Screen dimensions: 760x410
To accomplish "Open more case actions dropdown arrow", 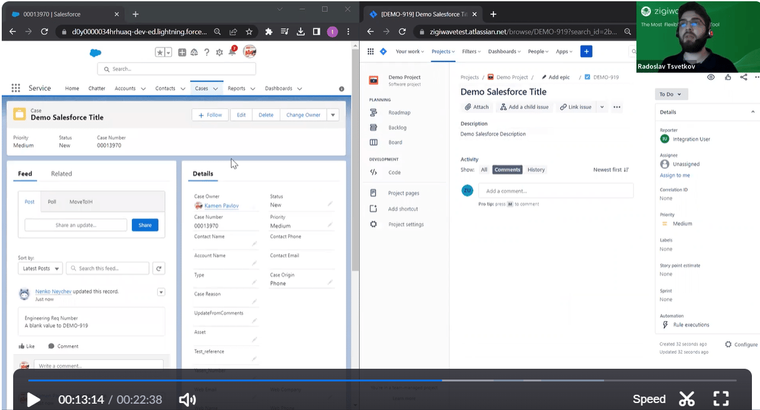I will pos(333,115).
